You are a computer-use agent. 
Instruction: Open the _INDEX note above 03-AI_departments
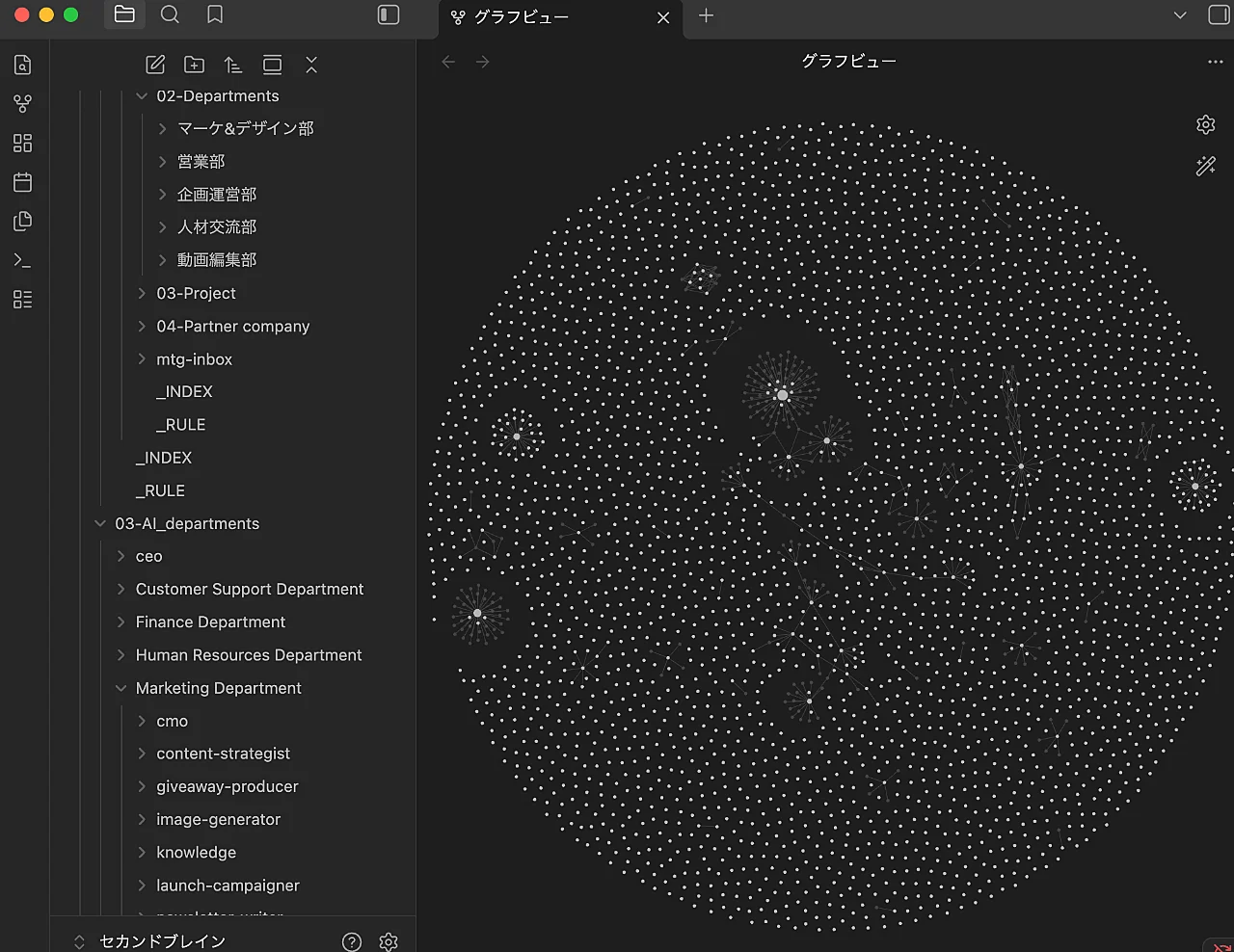point(164,458)
